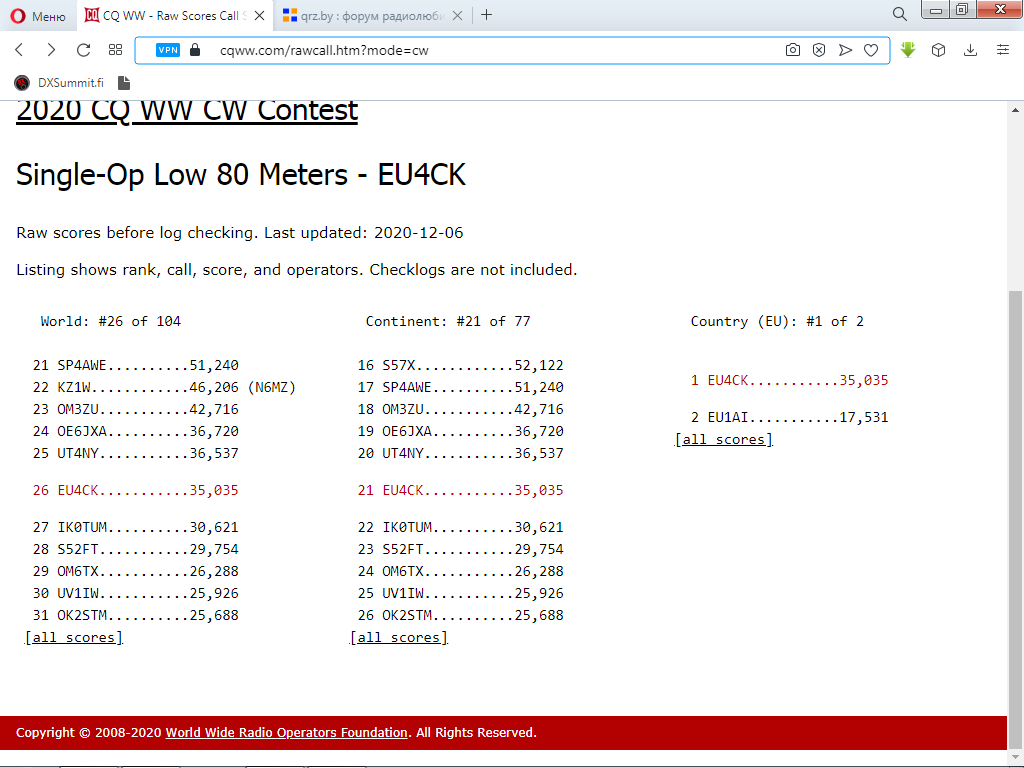Click the search tabs magnifier icon
This screenshot has width=1024, height=768.
[900, 14]
